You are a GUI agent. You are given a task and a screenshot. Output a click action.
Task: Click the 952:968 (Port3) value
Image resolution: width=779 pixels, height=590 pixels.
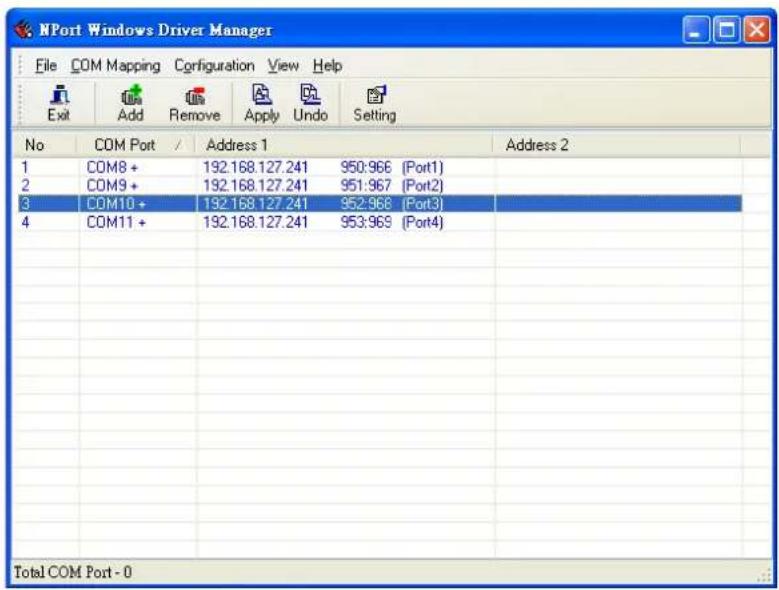coord(392,204)
